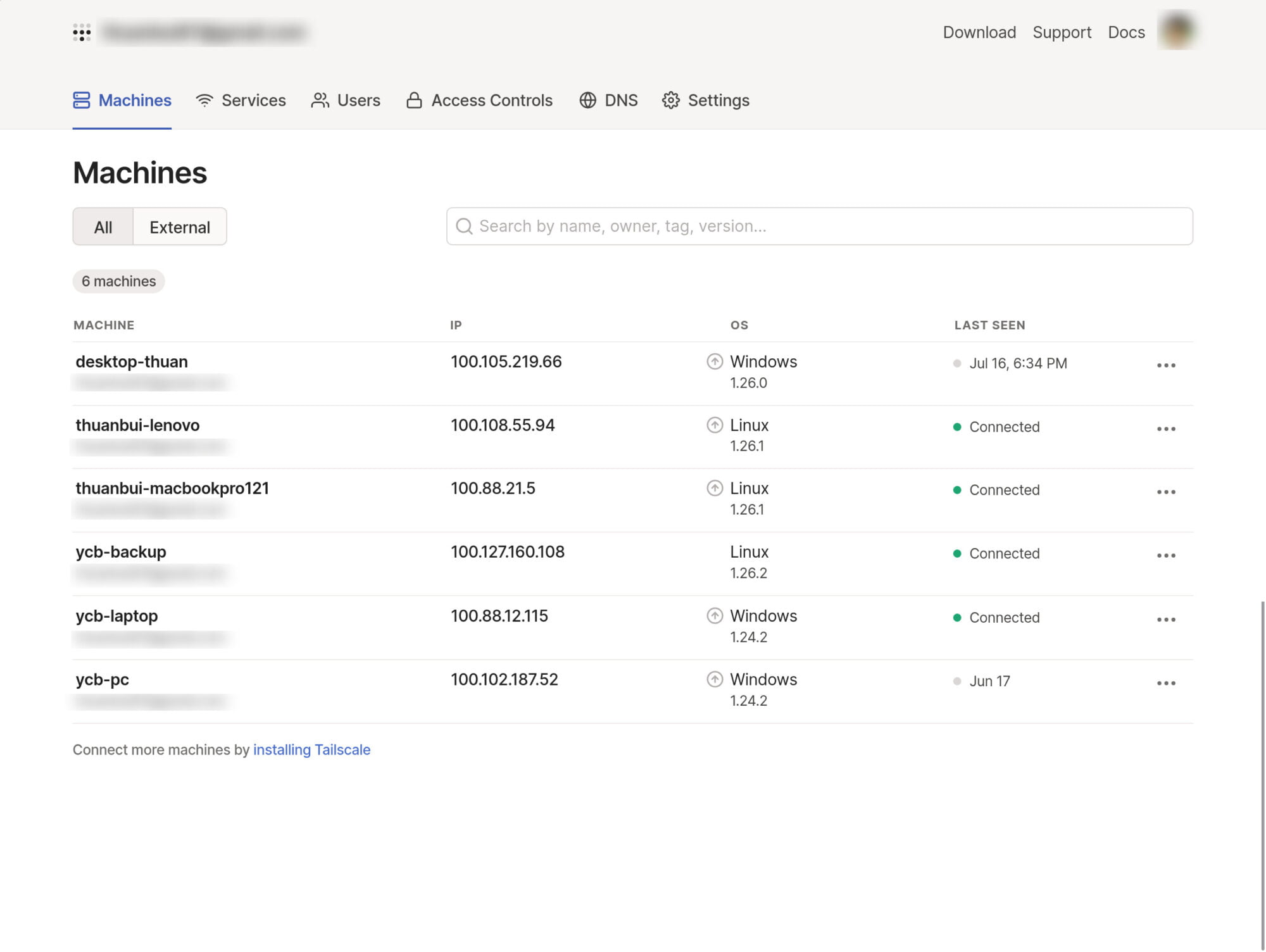Viewport: 1266px width, 952px height.
Task: Click the update-available icon for thuanbui-lenovo
Action: pos(715,425)
